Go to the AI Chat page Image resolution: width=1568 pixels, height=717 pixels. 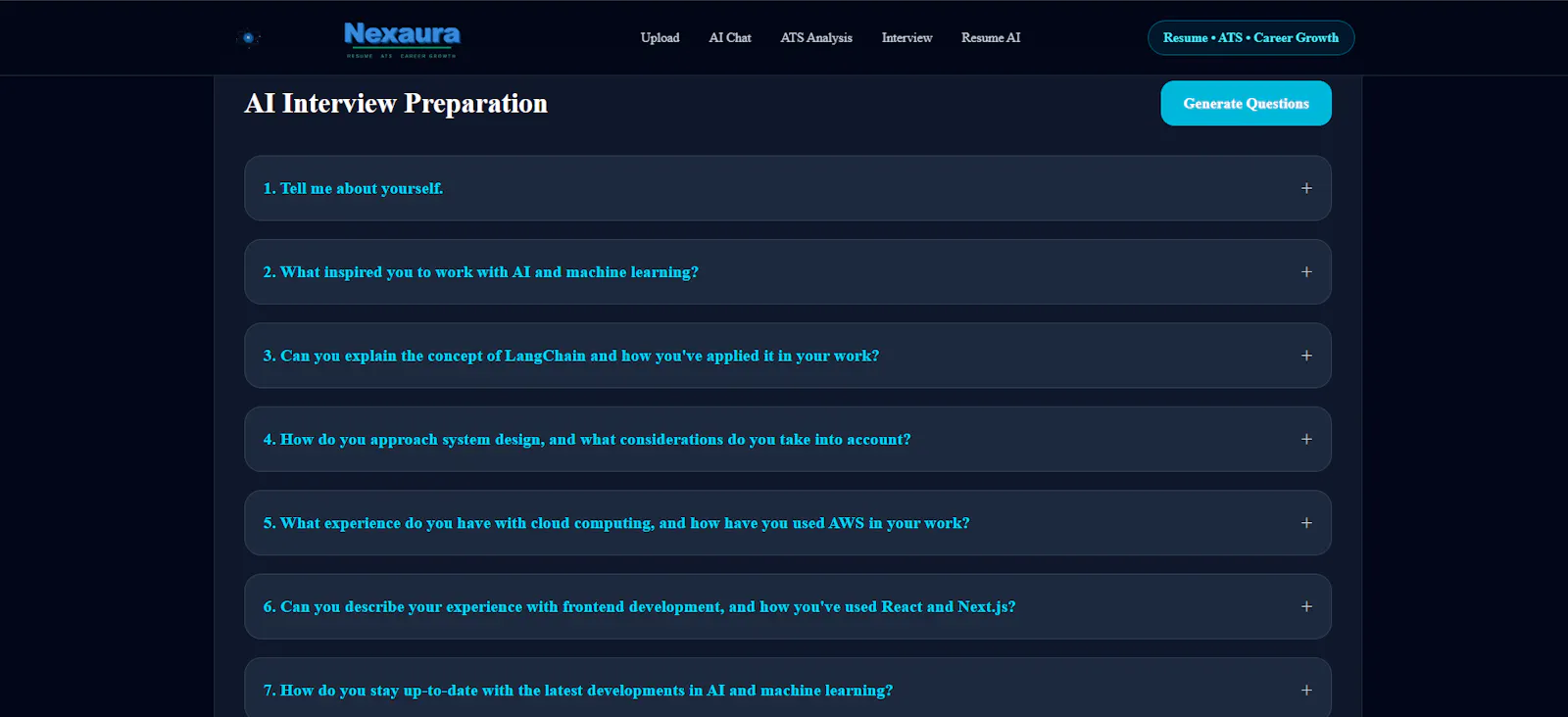[x=730, y=38]
